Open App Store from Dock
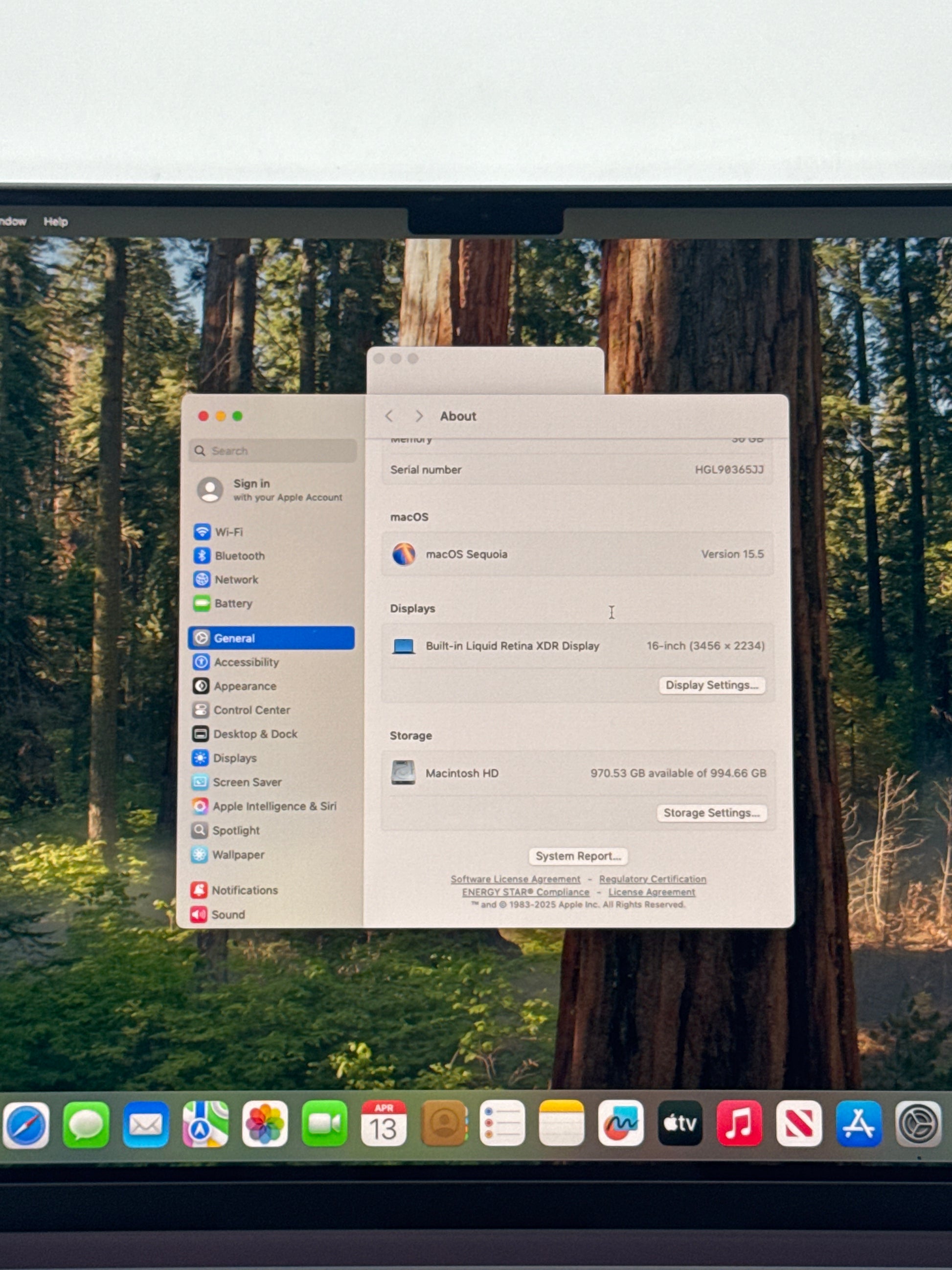 coord(858,1124)
